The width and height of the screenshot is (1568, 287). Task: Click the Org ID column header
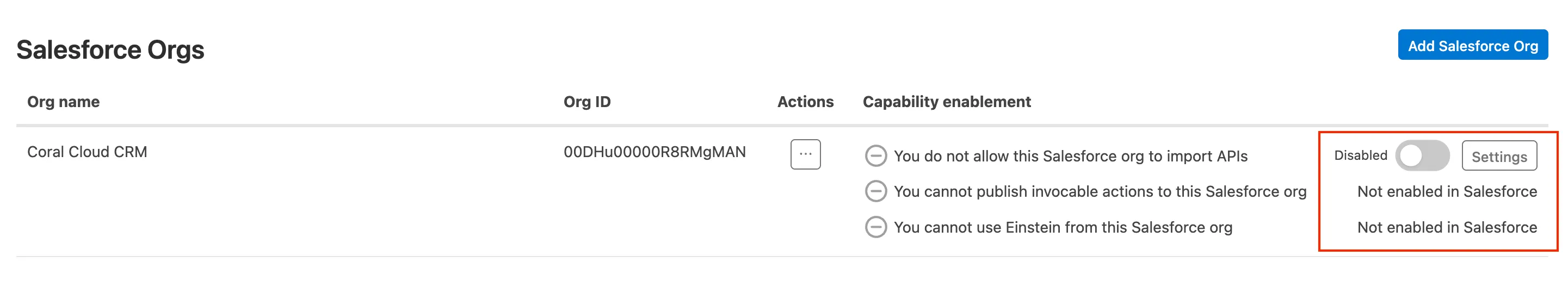pyautogui.click(x=587, y=102)
